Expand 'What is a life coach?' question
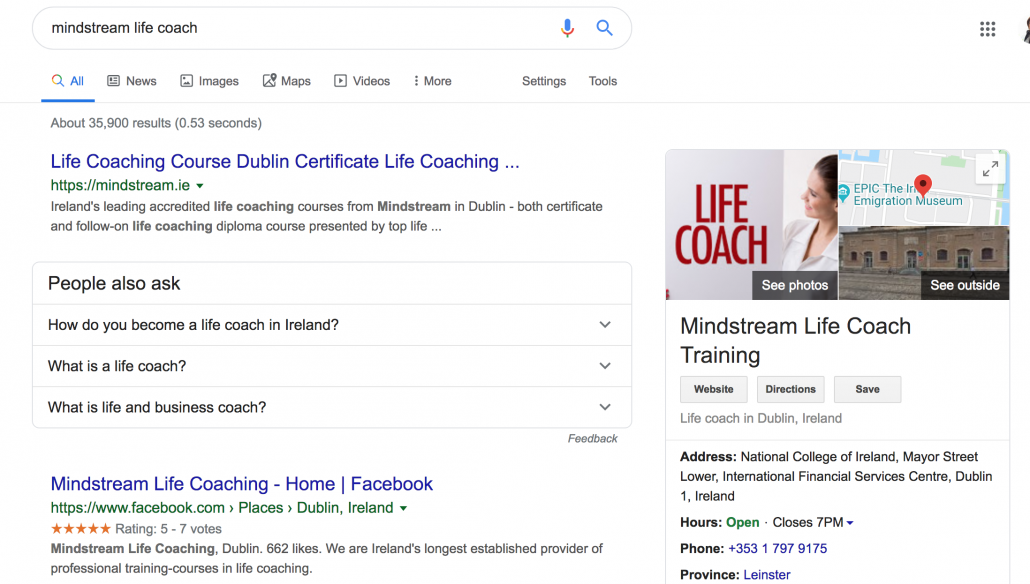The height and width of the screenshot is (584, 1030). (x=332, y=366)
